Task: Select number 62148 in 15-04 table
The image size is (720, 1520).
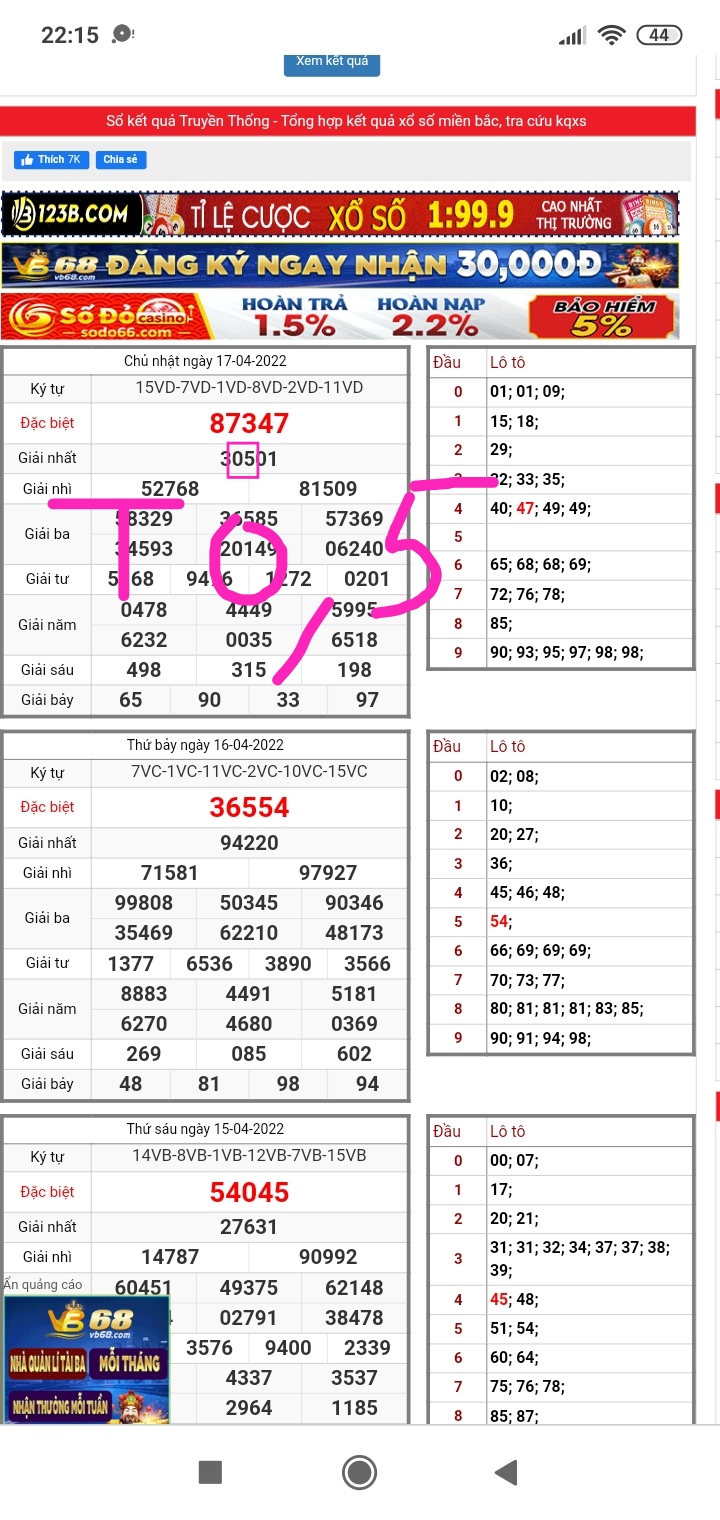Action: pos(355,1288)
